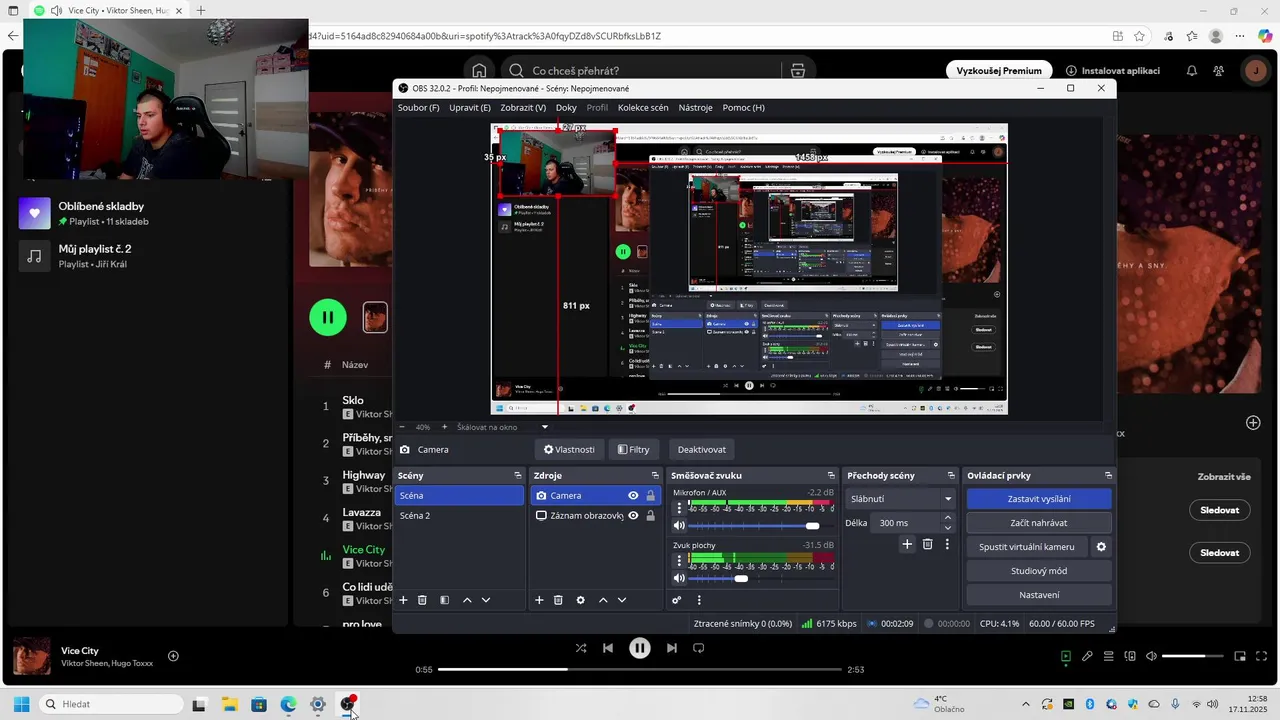Open Upravit menu in OBS
Screen dimensions: 1280x720
point(470,108)
